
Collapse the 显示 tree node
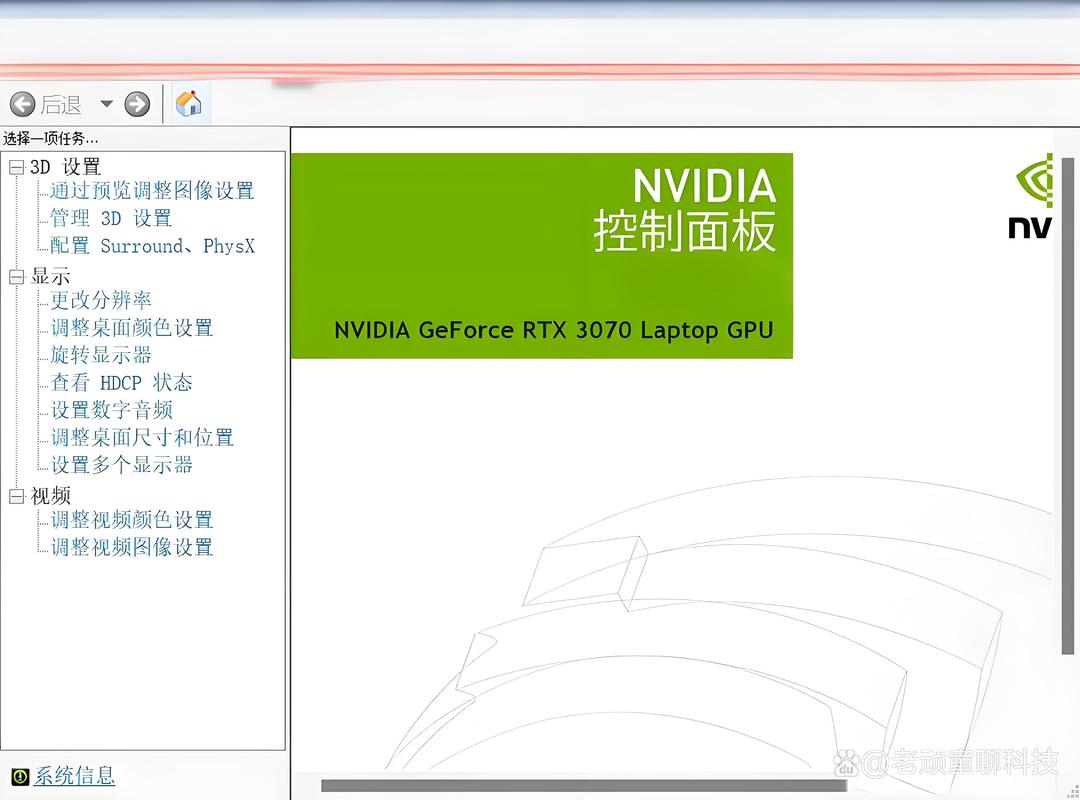pos(16,276)
